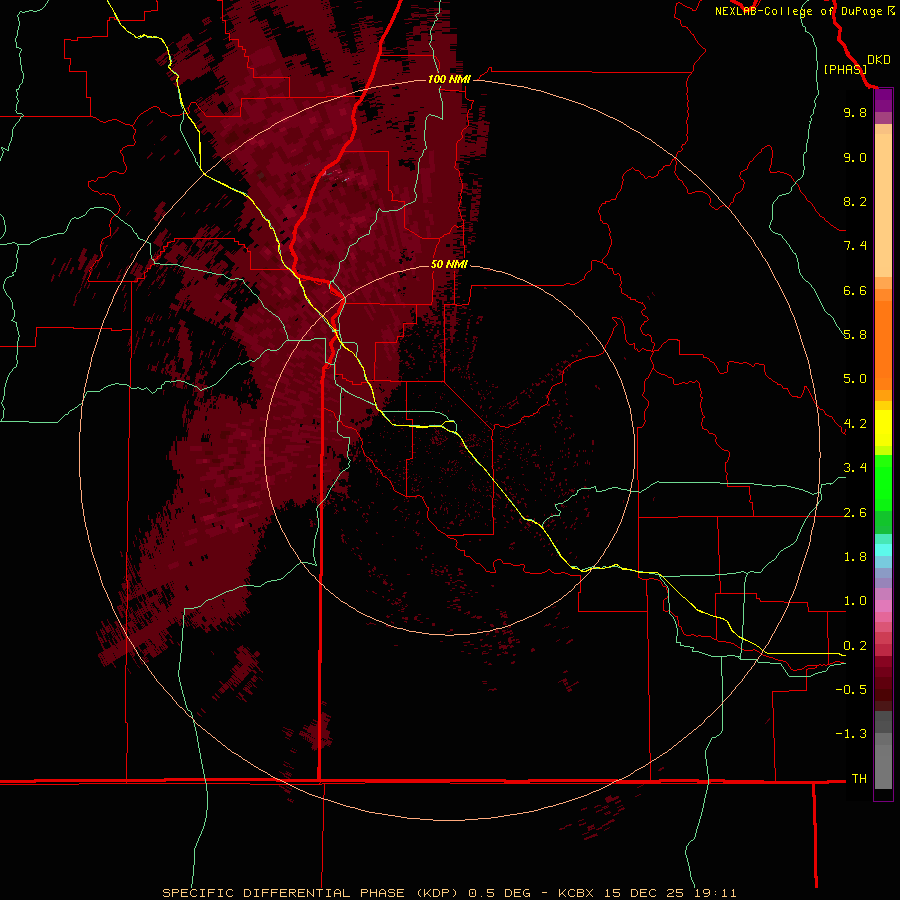Select the -1.3 scale value label
Image resolution: width=900 pixels, height=900 pixels.
(851, 734)
